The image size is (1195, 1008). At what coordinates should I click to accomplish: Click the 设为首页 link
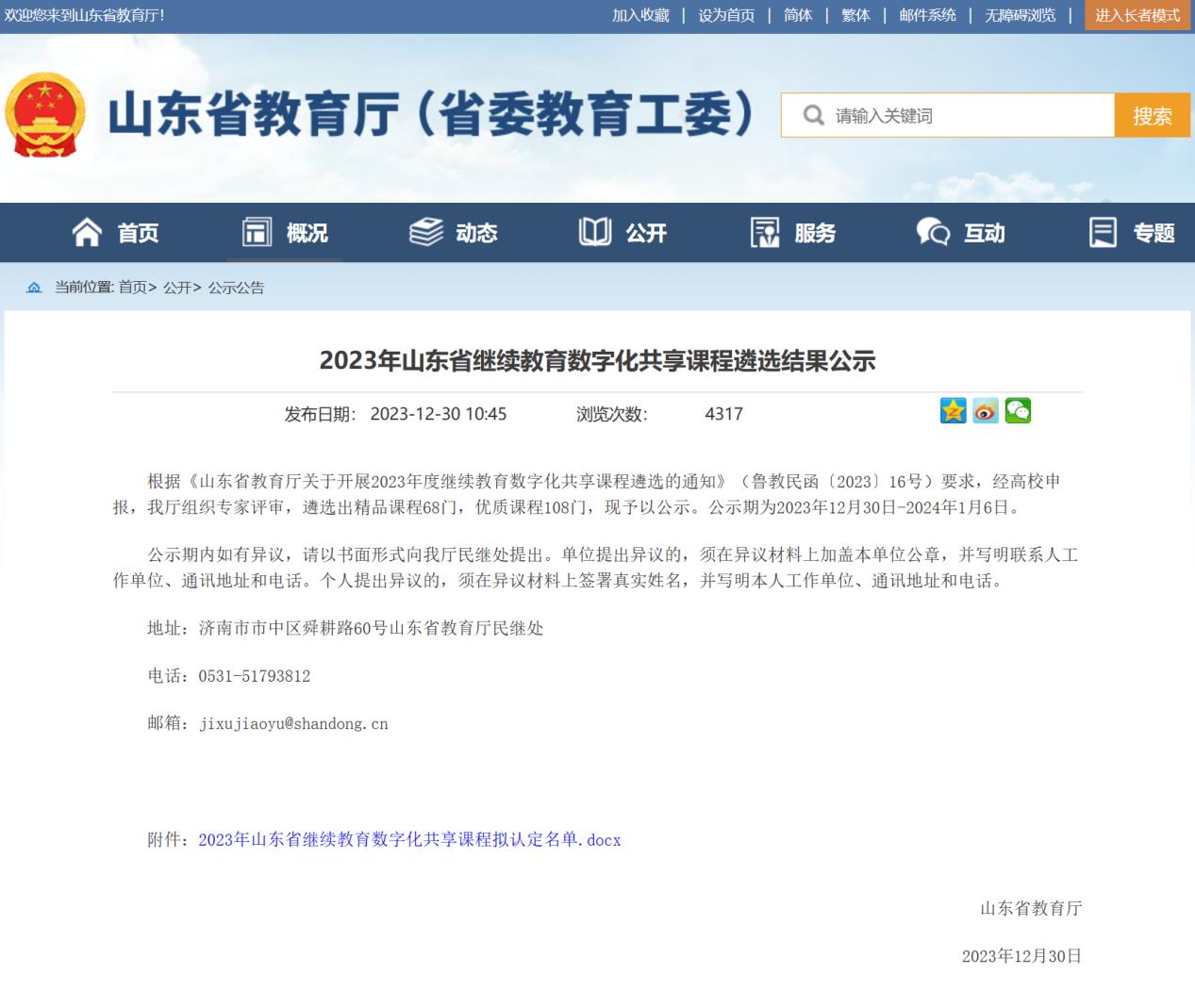(726, 15)
